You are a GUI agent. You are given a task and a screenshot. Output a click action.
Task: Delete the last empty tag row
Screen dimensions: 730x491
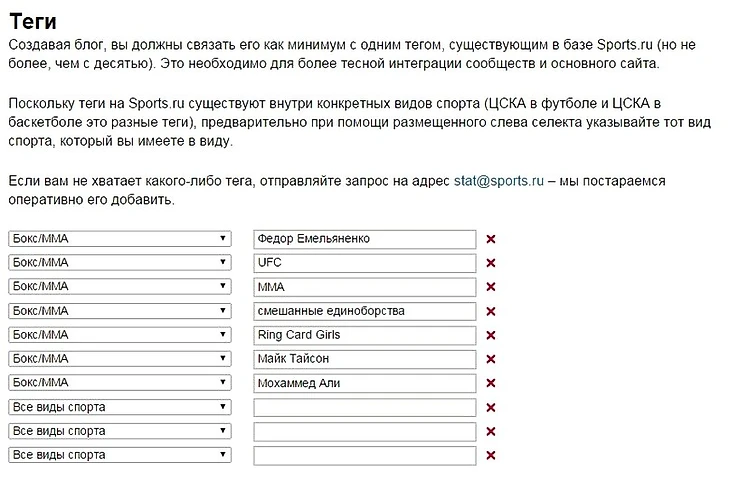[491, 455]
